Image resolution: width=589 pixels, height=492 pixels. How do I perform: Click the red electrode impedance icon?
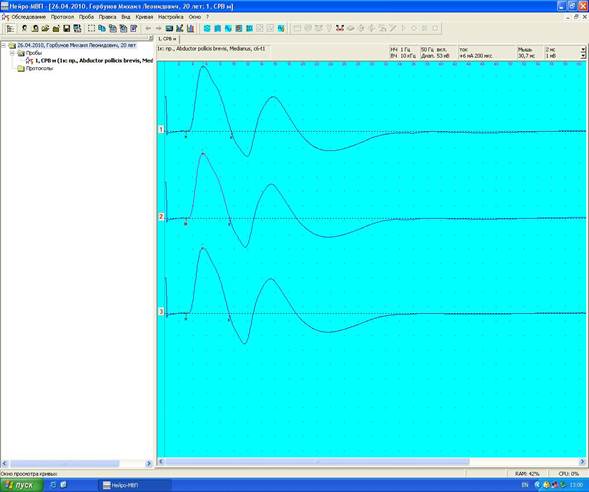pyautogui.click(x=340, y=29)
